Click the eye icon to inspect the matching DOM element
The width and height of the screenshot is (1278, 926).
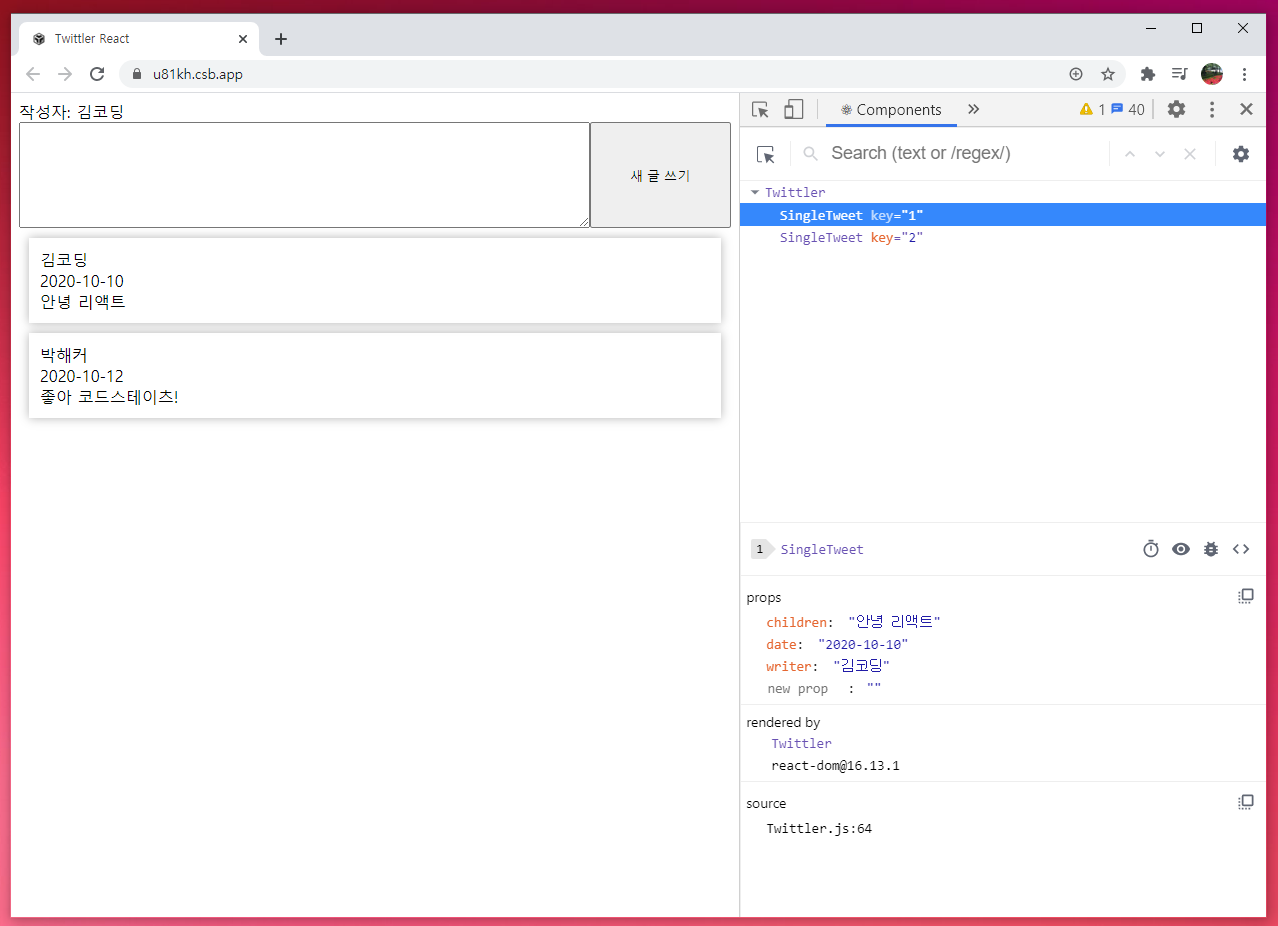pyautogui.click(x=1181, y=548)
